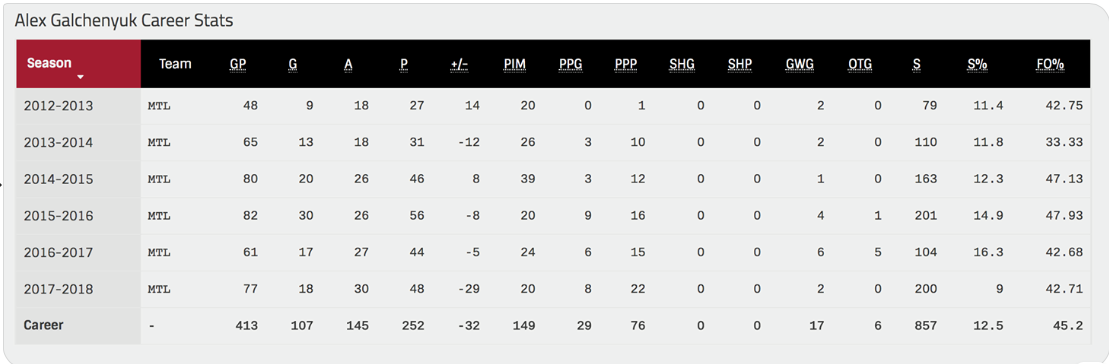The width and height of the screenshot is (1109, 364).
Task: Select the 2015-2016 season row
Action: [550, 216]
